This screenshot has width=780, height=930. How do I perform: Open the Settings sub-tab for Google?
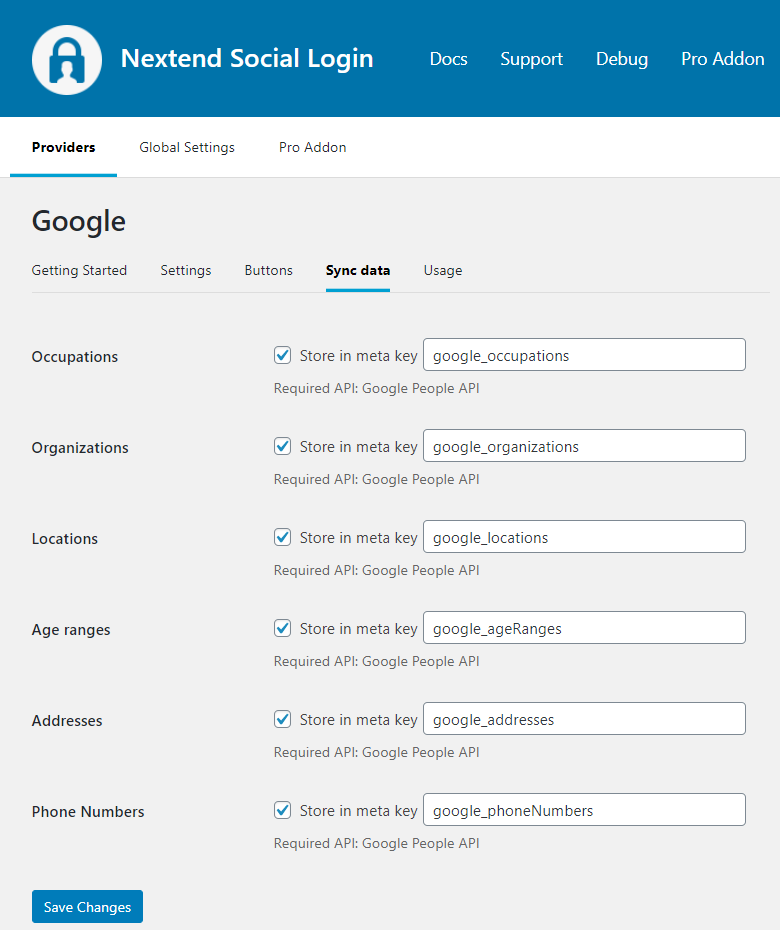(x=186, y=270)
